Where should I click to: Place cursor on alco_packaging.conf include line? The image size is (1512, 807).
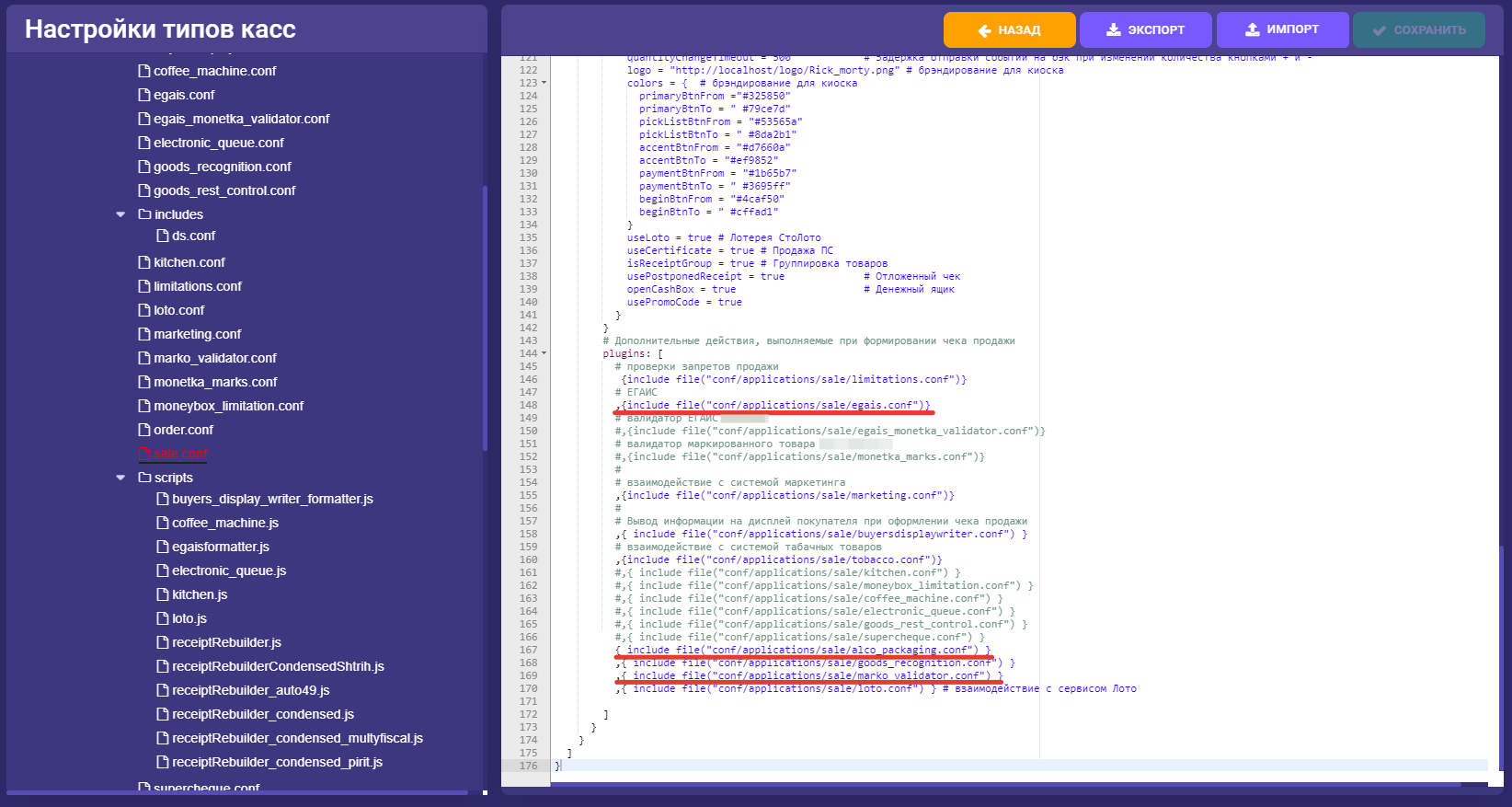click(803, 650)
